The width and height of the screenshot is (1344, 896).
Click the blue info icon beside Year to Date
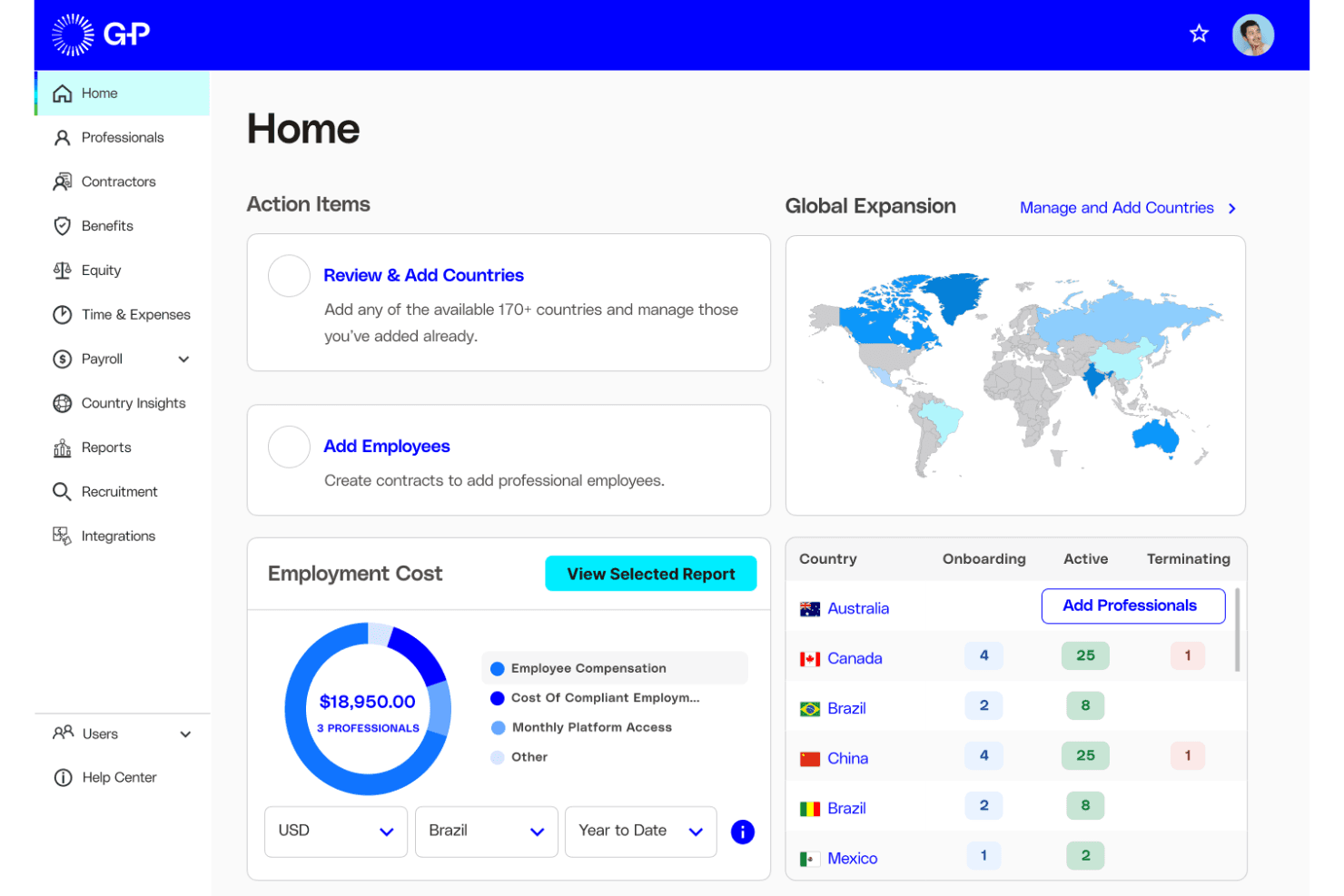742,832
